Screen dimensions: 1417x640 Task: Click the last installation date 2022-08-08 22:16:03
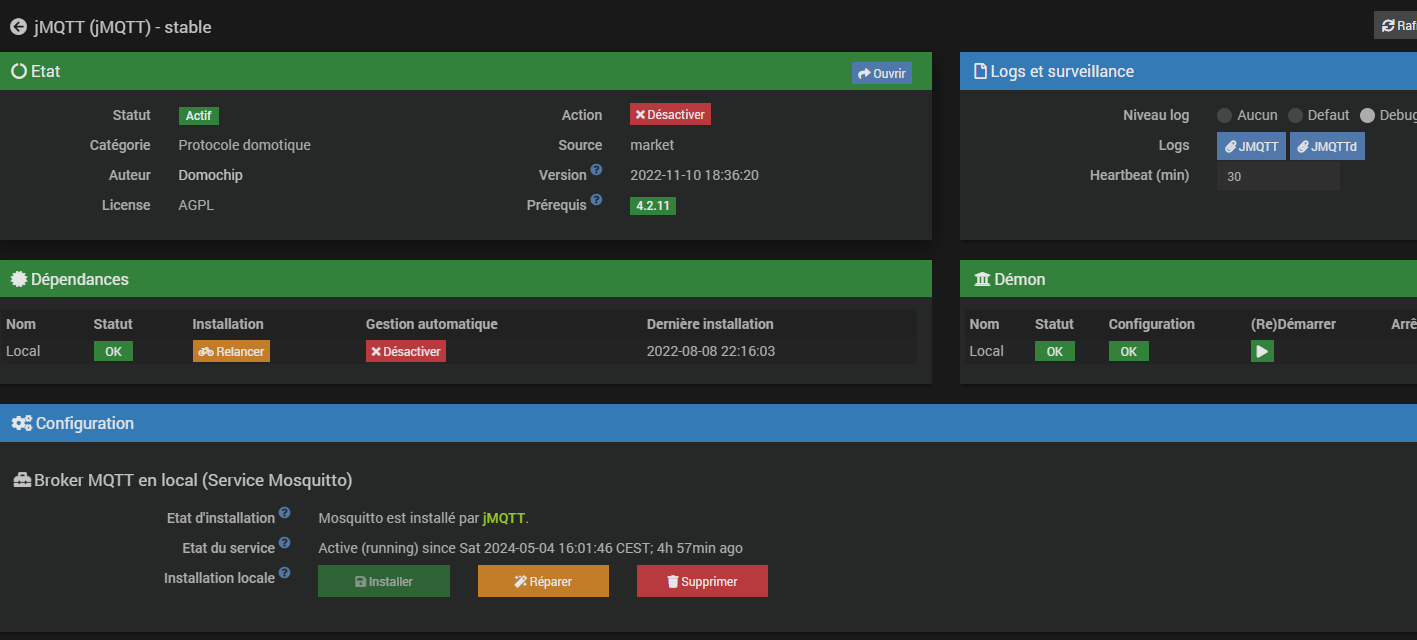(x=711, y=351)
